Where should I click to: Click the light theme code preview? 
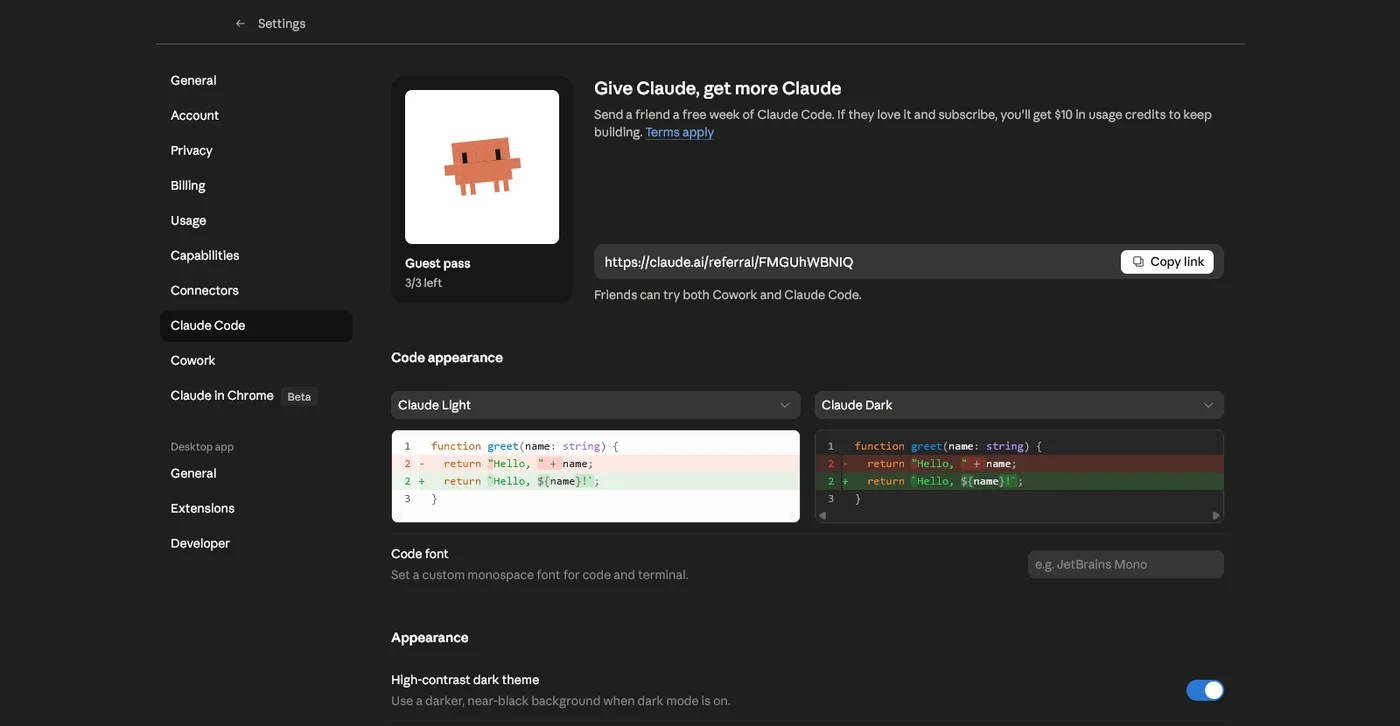click(x=596, y=476)
